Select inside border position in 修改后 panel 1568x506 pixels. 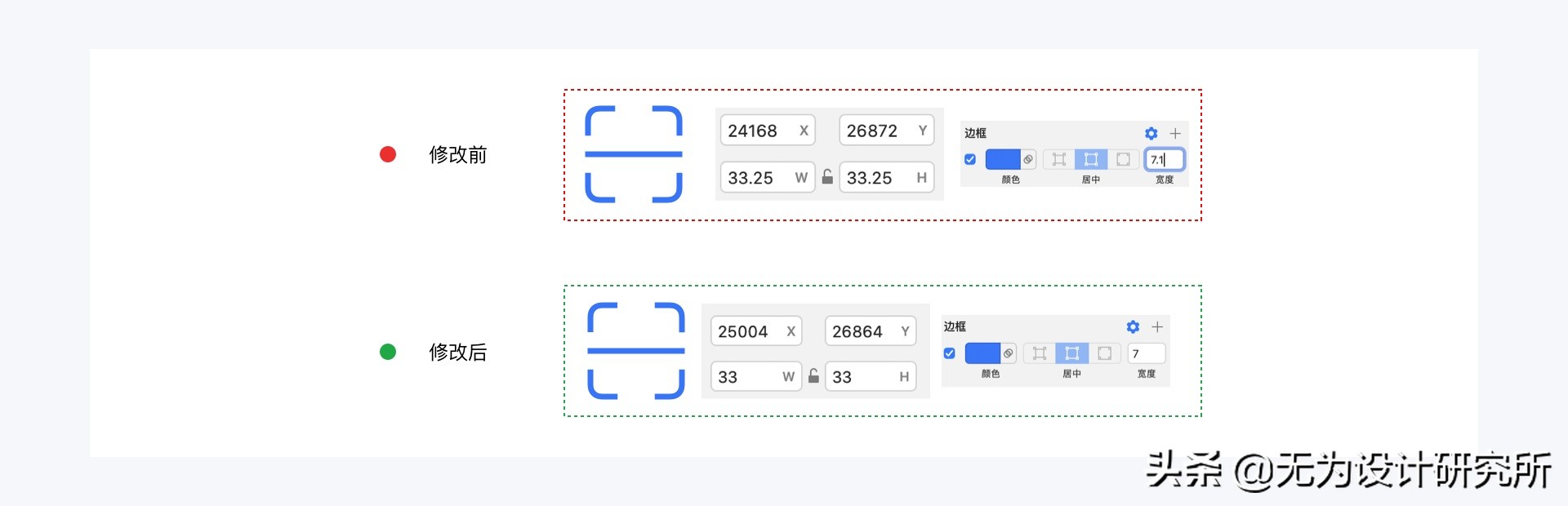[x=1040, y=353]
